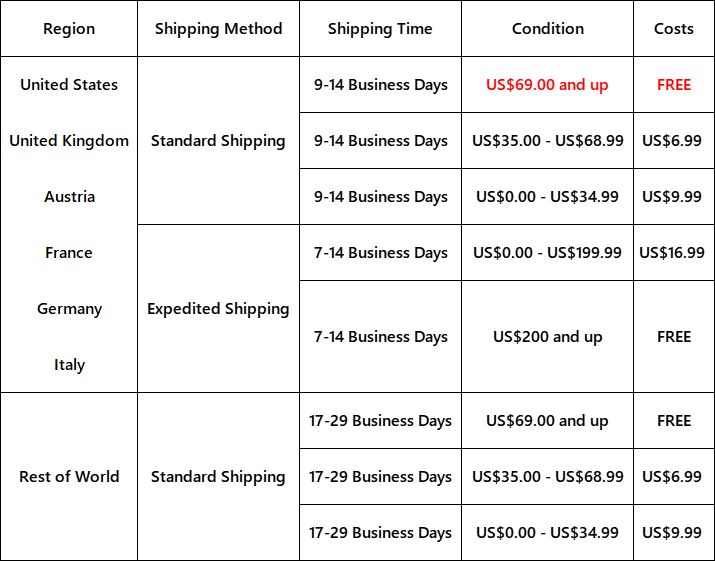Click the Expedited Shipping method cell
715x561 pixels.
[218, 309]
